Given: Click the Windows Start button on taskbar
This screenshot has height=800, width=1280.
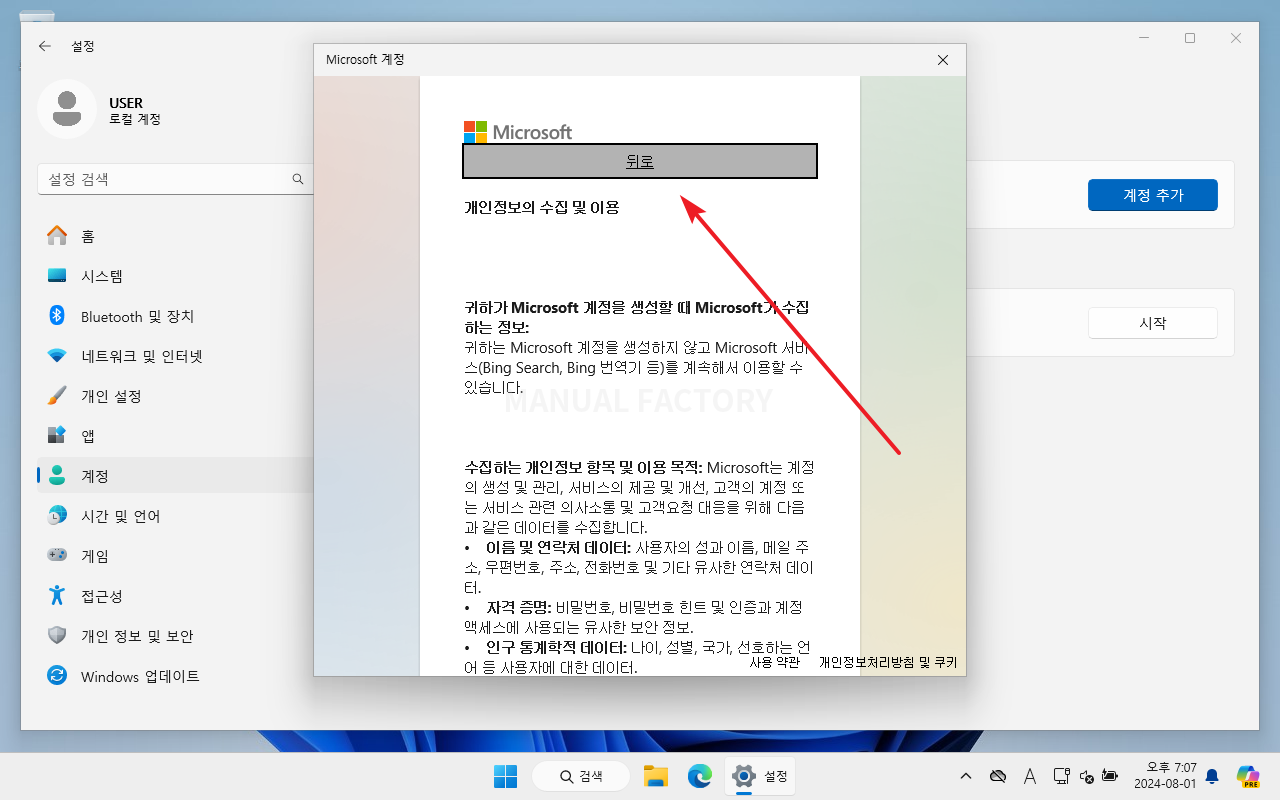Looking at the screenshot, I should (x=505, y=776).
